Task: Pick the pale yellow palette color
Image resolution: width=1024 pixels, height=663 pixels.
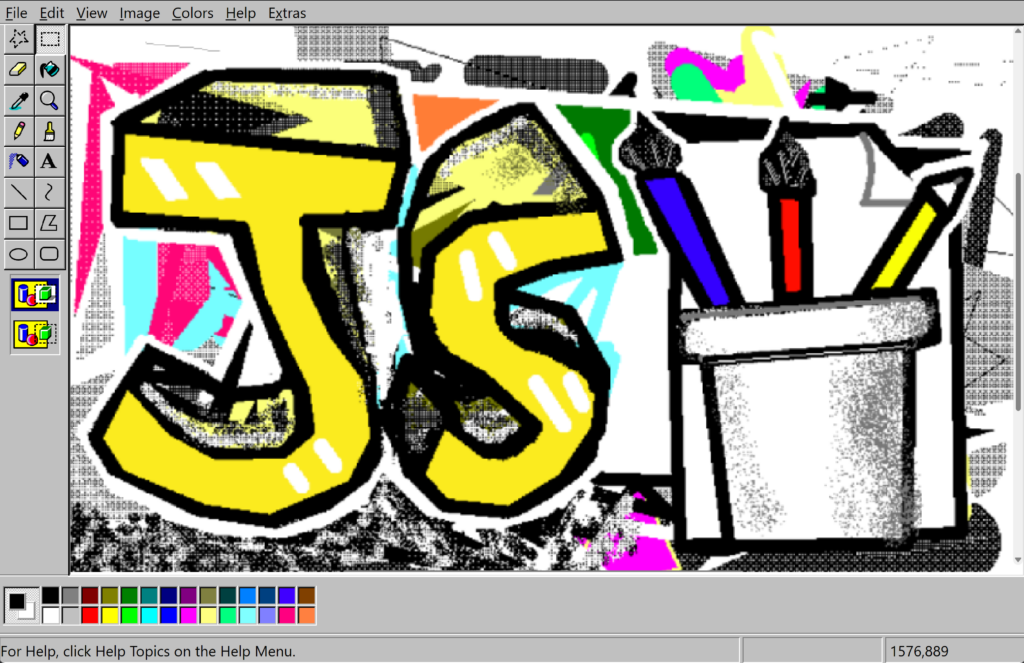Action: (208, 615)
